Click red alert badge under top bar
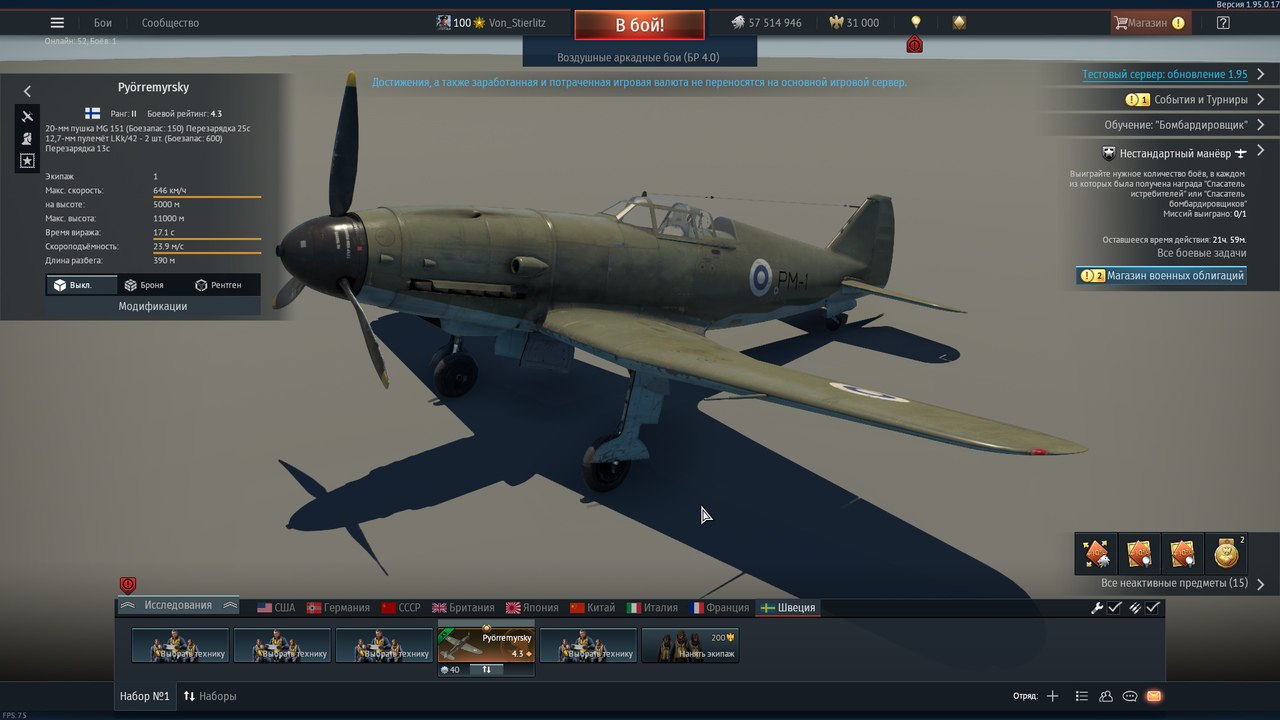1280x720 pixels. pos(914,44)
